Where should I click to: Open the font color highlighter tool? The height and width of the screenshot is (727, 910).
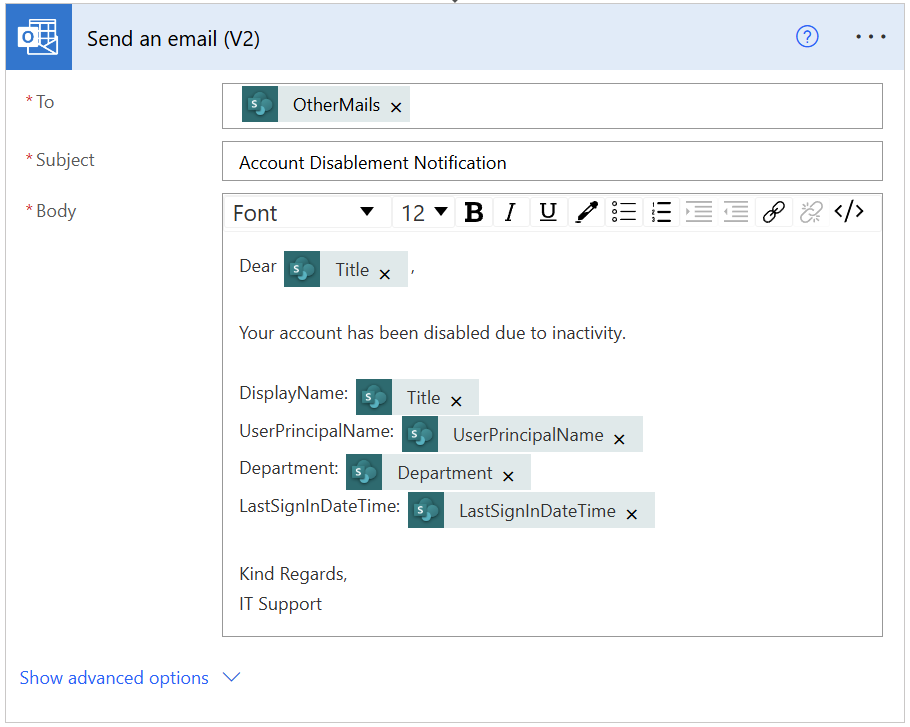click(586, 212)
